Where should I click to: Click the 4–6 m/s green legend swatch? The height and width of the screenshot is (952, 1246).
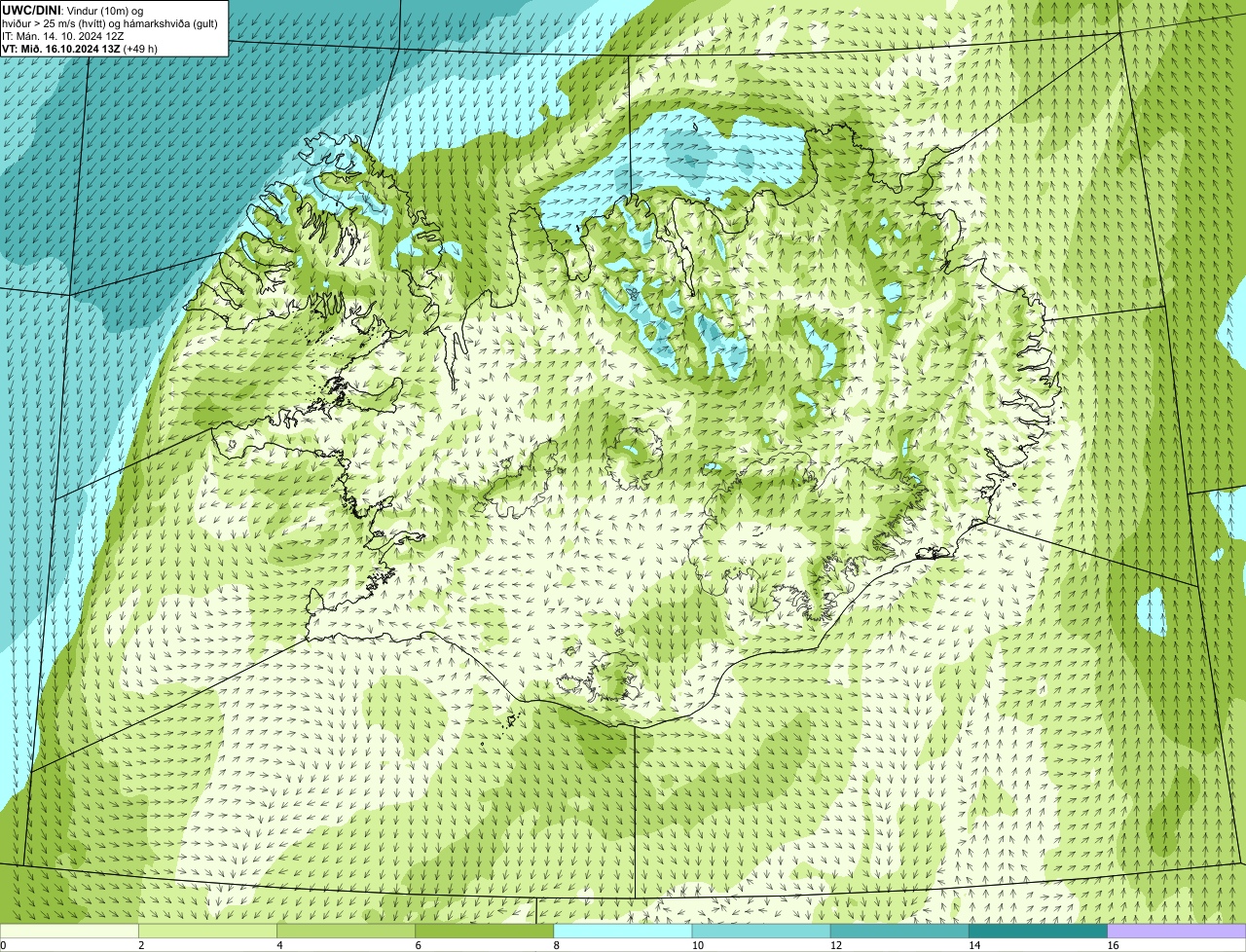click(346, 931)
